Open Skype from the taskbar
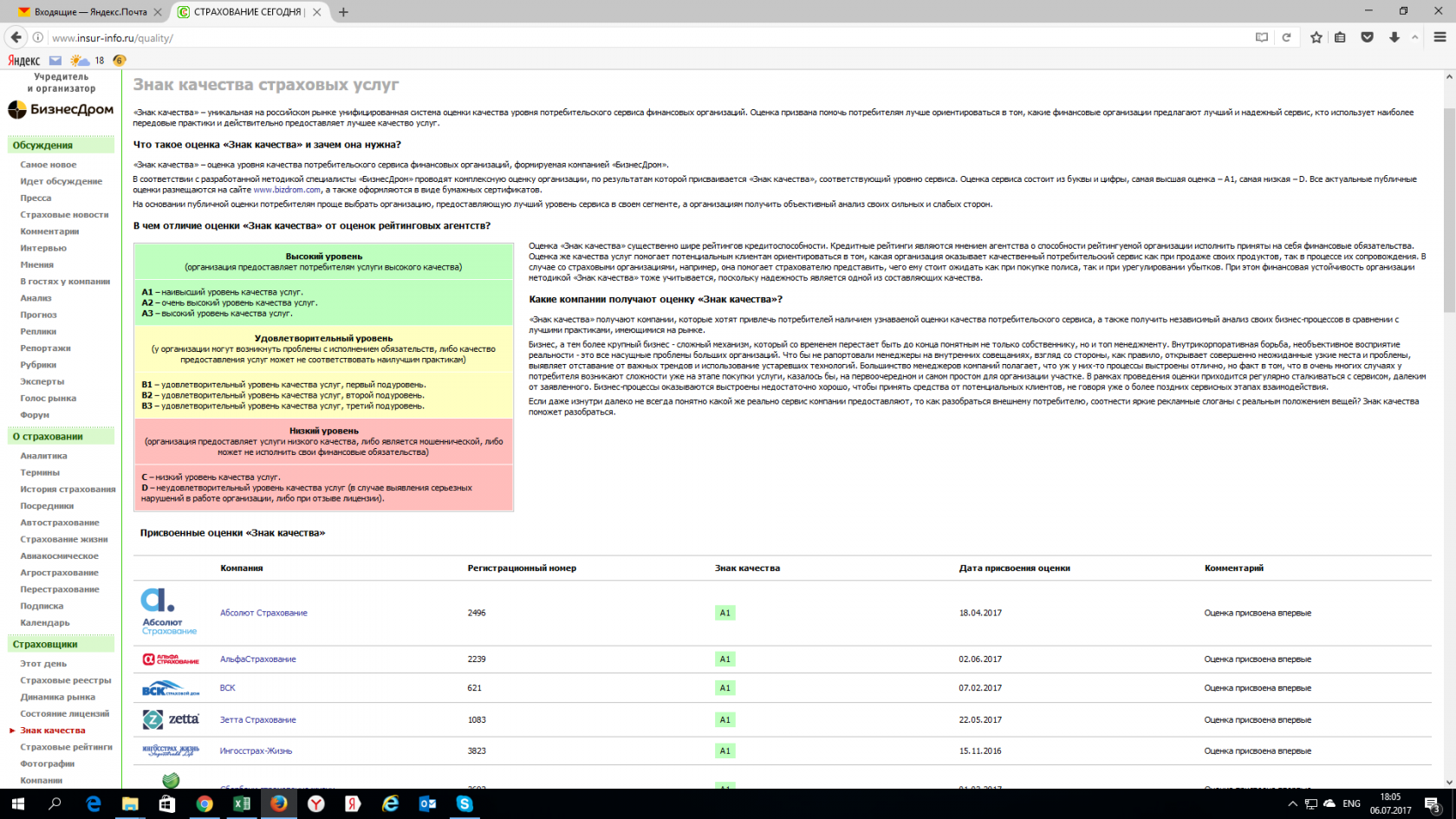This screenshot has width=1456, height=819. [x=465, y=804]
